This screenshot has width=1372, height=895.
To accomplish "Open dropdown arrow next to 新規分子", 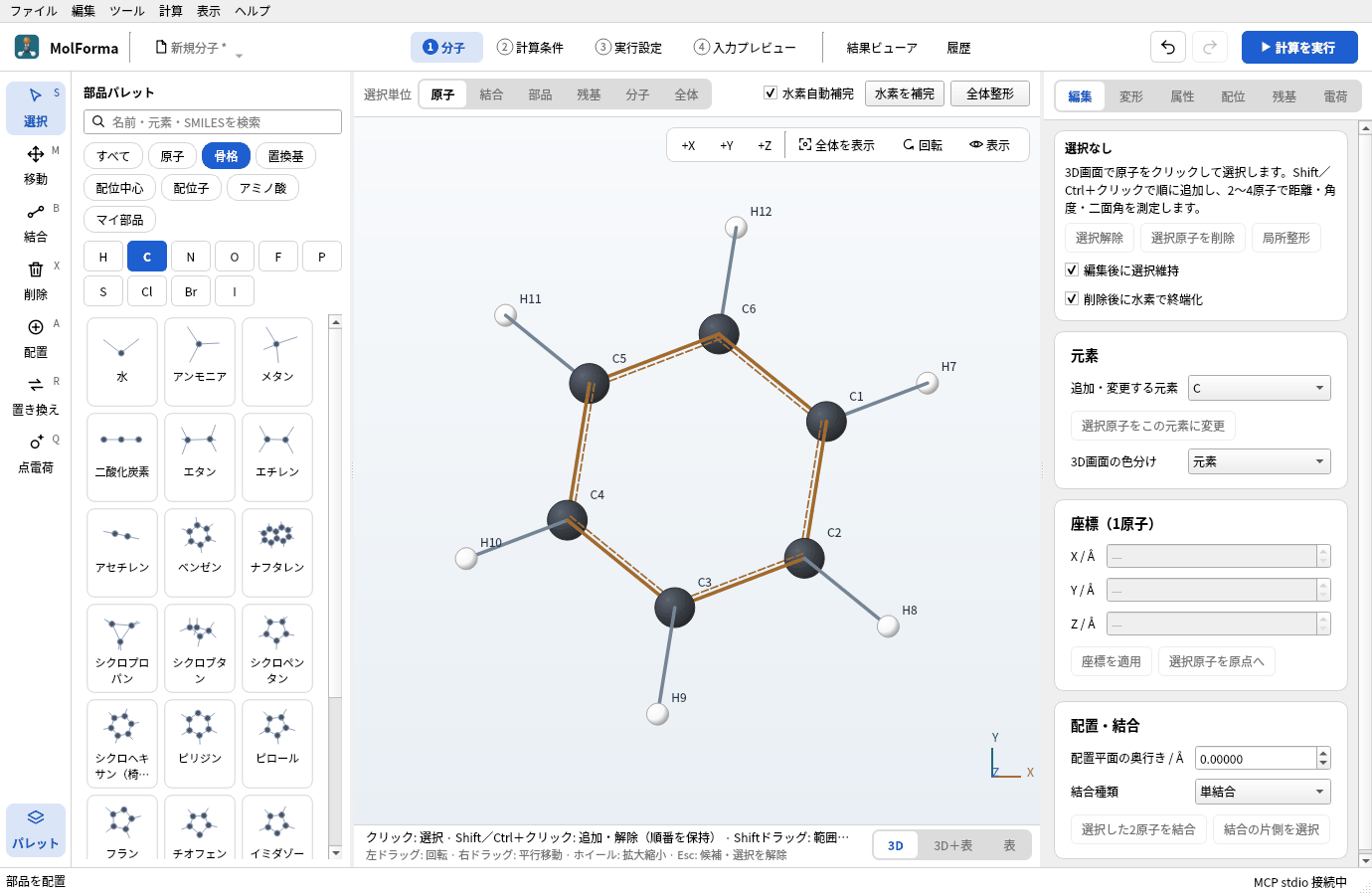I will pyautogui.click(x=239, y=54).
